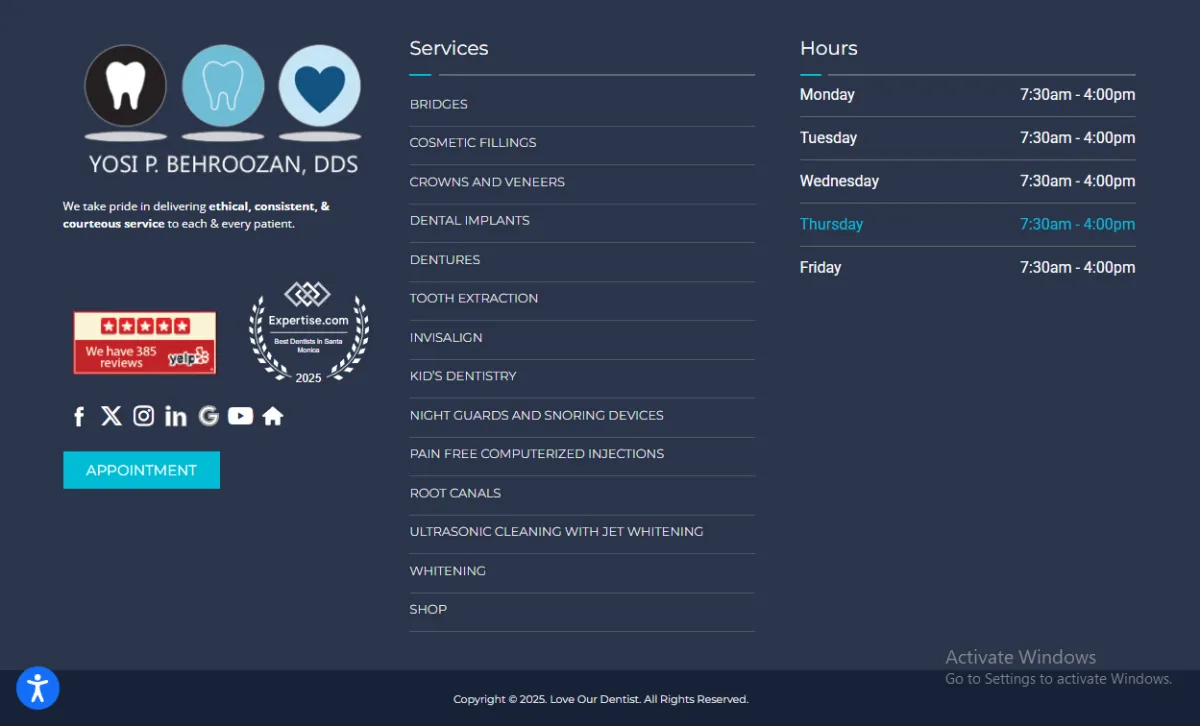Open the YouTube social icon
The width and height of the screenshot is (1200, 726).
[240, 416]
